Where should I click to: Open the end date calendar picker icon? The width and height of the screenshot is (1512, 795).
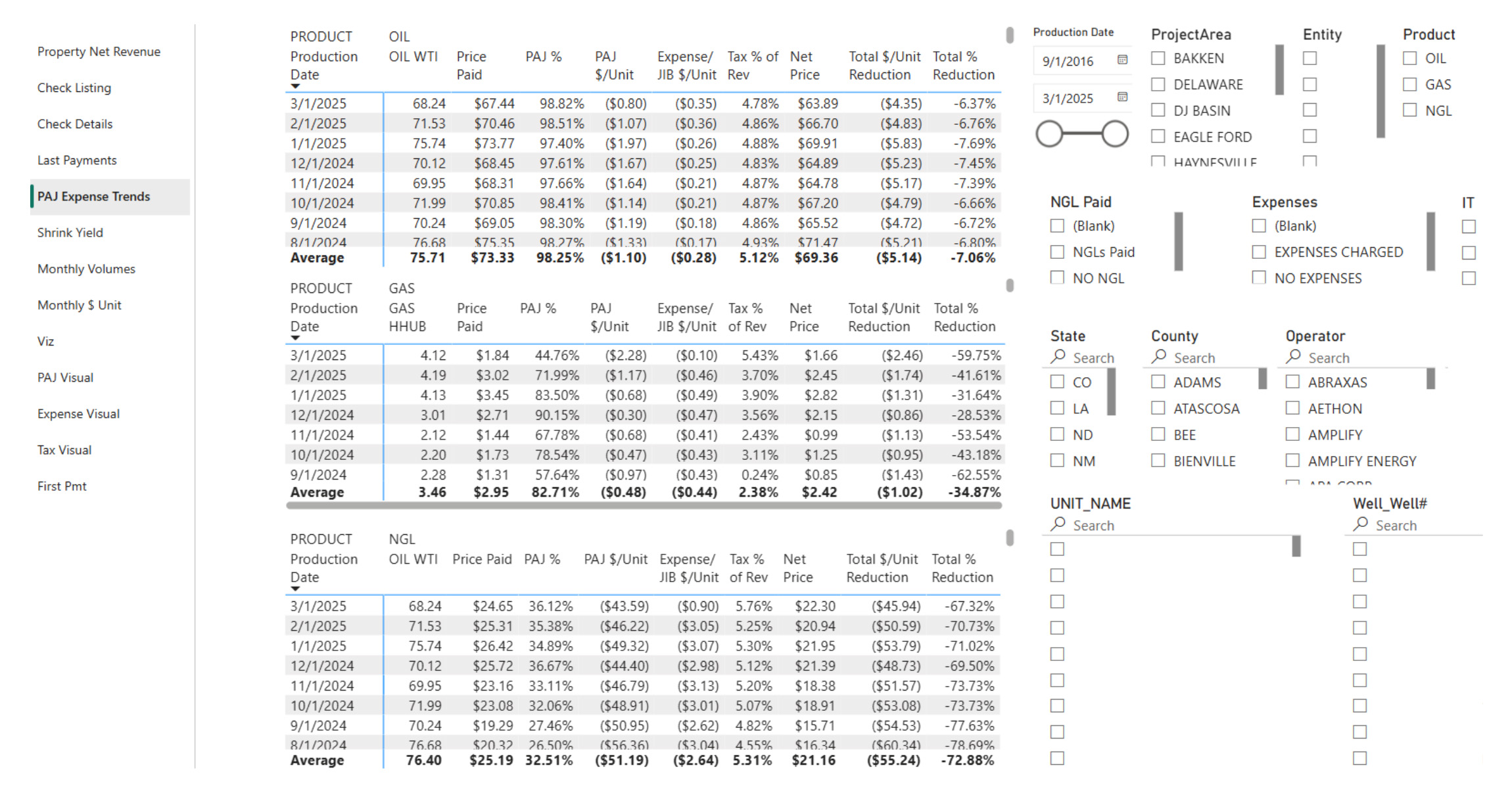[x=1122, y=97]
